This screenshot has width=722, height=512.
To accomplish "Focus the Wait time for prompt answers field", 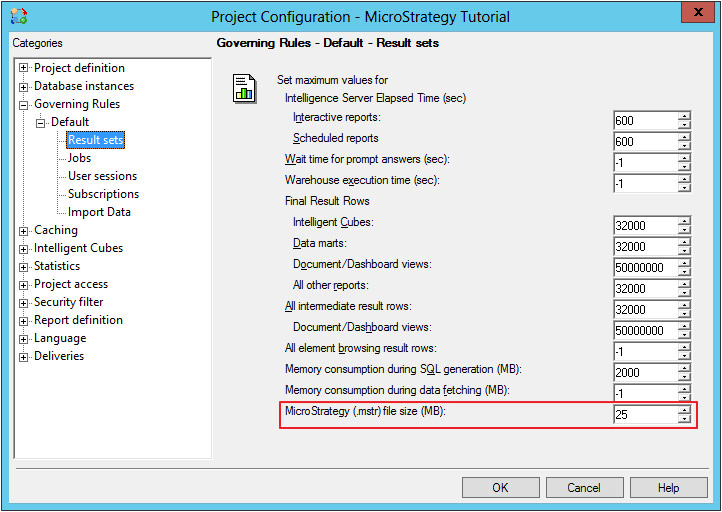I will pyautogui.click(x=646, y=163).
